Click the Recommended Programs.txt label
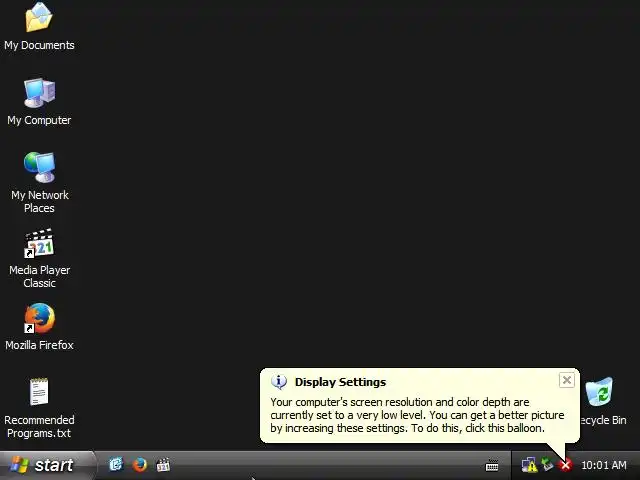 [x=39, y=427]
